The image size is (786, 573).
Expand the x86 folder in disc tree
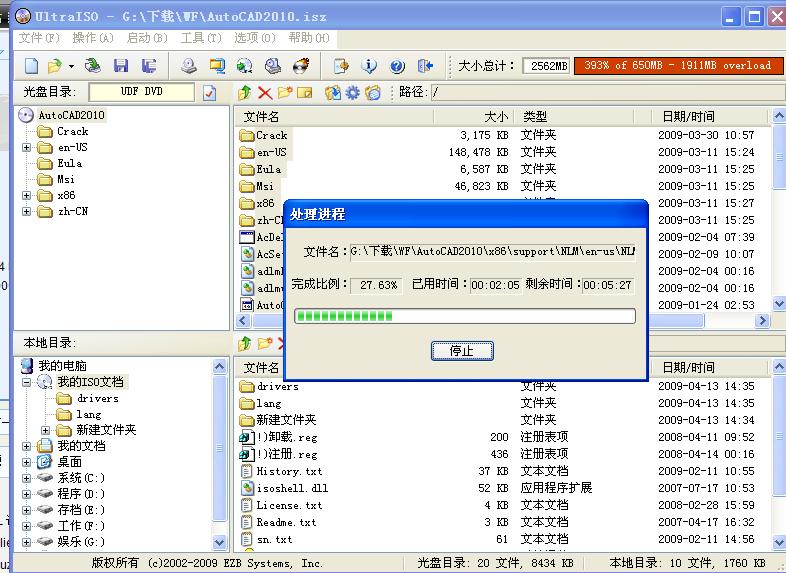(27, 196)
